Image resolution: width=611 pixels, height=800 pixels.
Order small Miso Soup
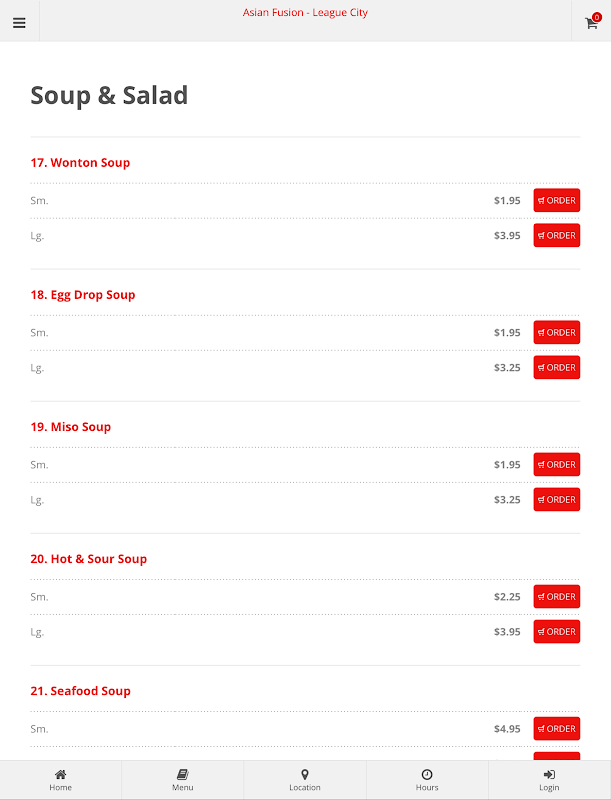556,465
